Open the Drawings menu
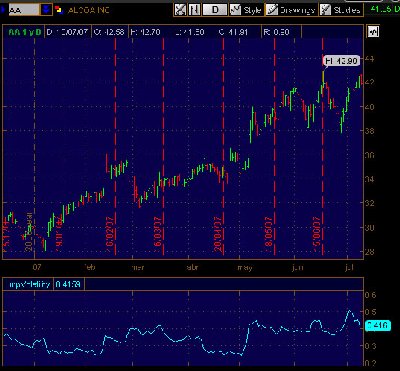The width and height of the screenshot is (400, 371). pyautogui.click(x=297, y=10)
